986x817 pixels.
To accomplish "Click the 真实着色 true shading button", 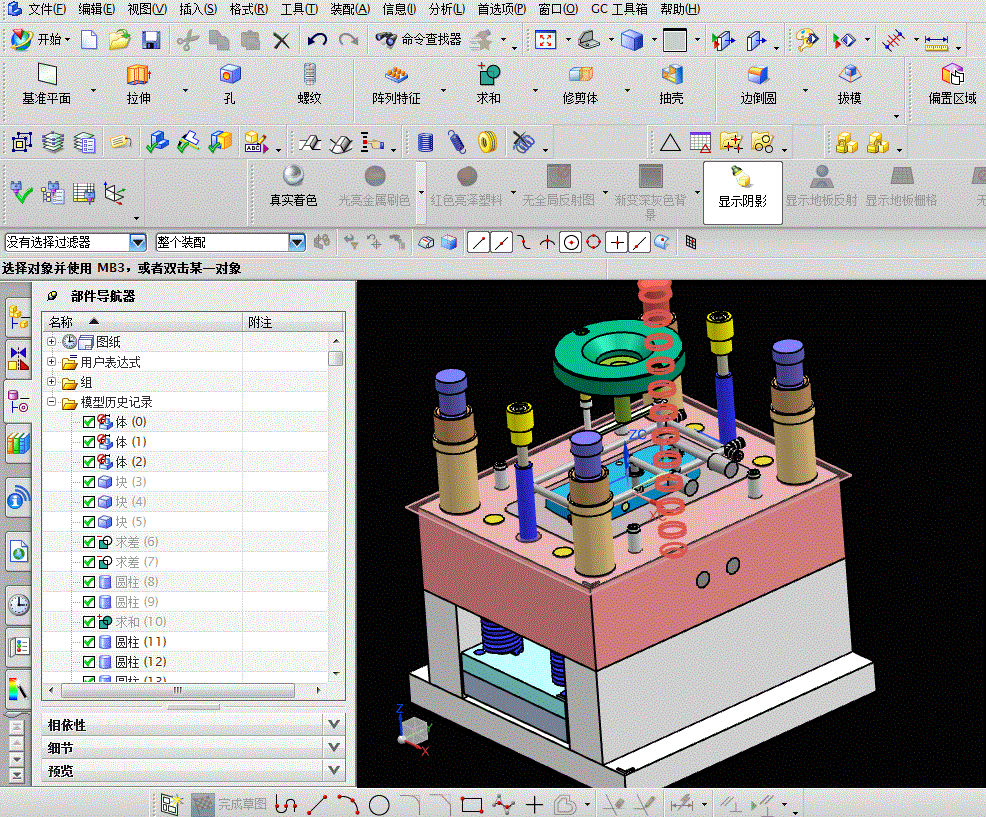I will [x=294, y=186].
